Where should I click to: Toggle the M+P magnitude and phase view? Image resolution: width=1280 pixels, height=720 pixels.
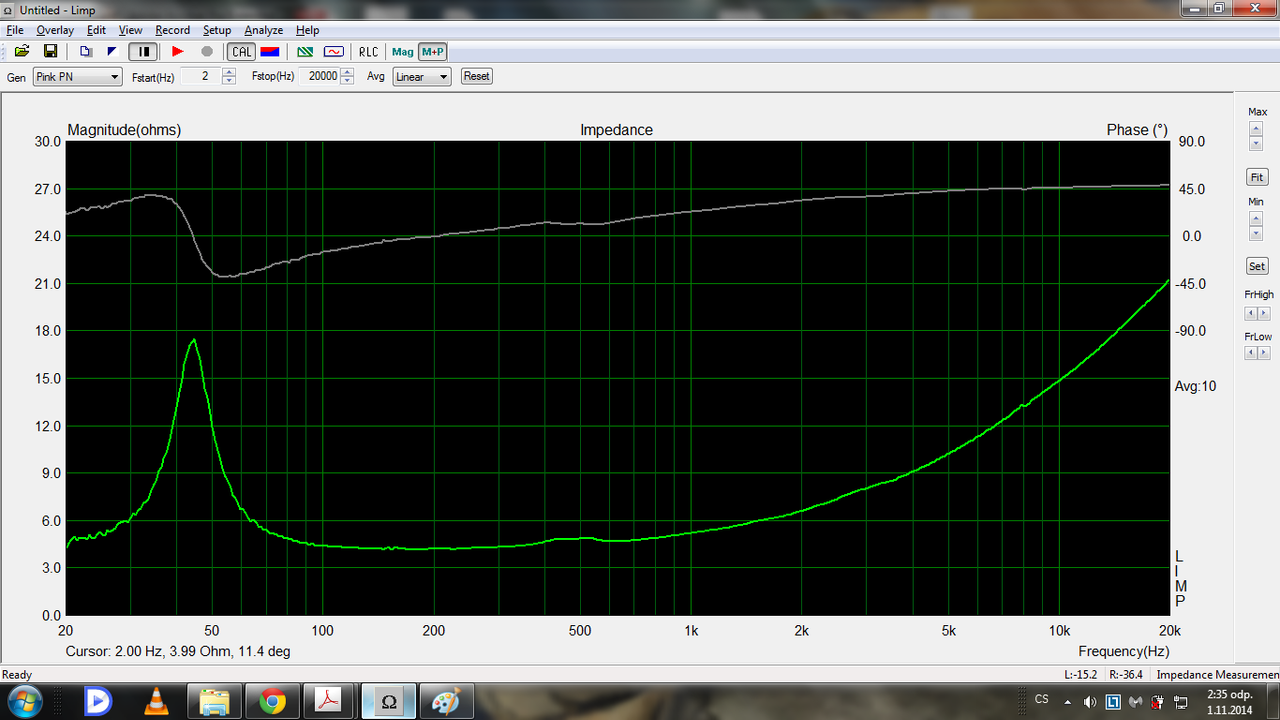pyautogui.click(x=433, y=51)
